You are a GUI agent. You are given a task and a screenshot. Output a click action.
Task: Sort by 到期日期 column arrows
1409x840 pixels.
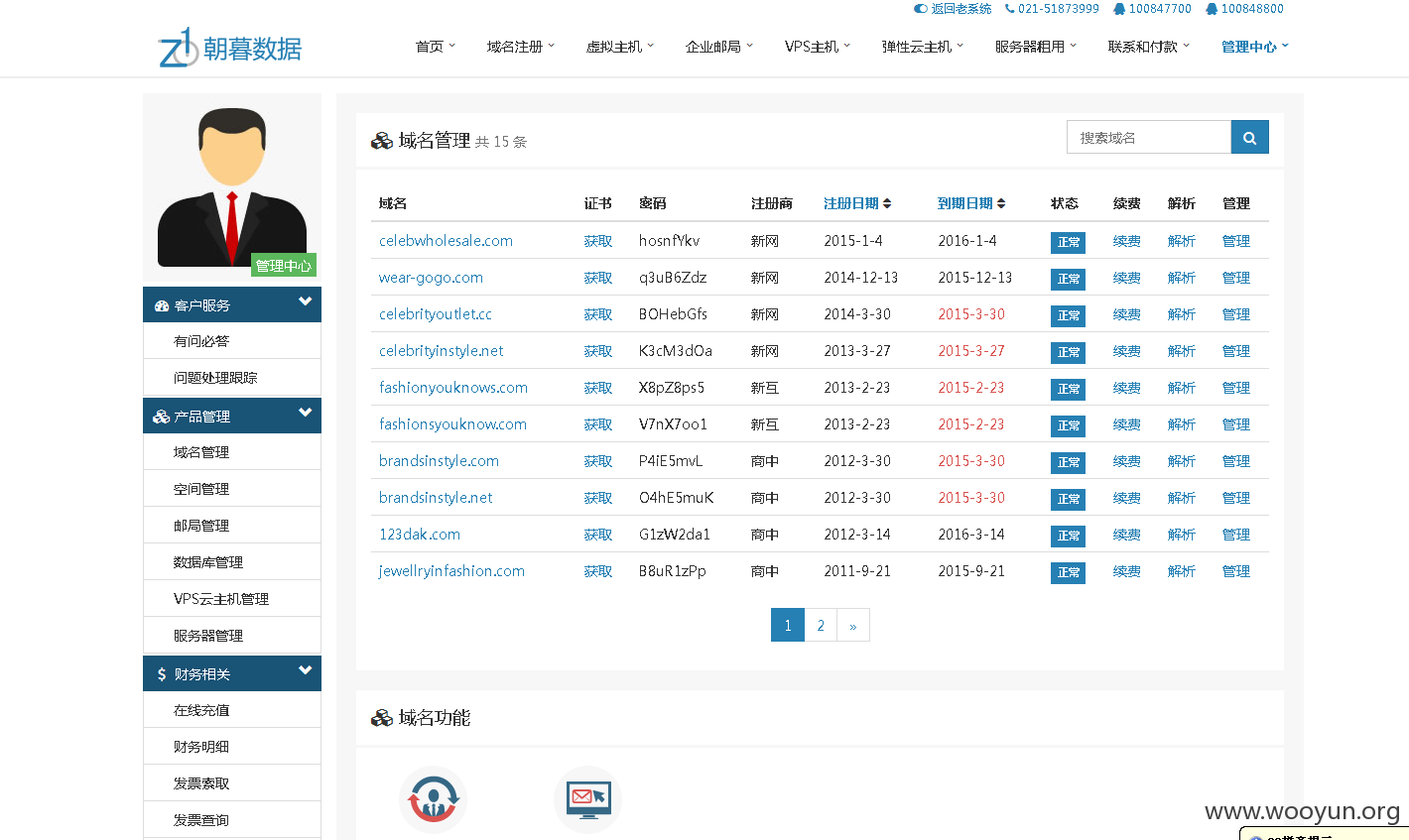[1001, 203]
